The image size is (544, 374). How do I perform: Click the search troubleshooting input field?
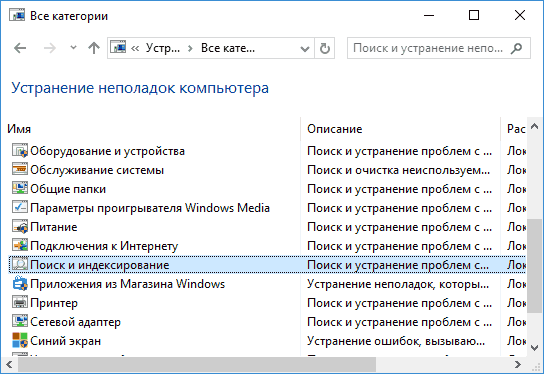[430, 48]
